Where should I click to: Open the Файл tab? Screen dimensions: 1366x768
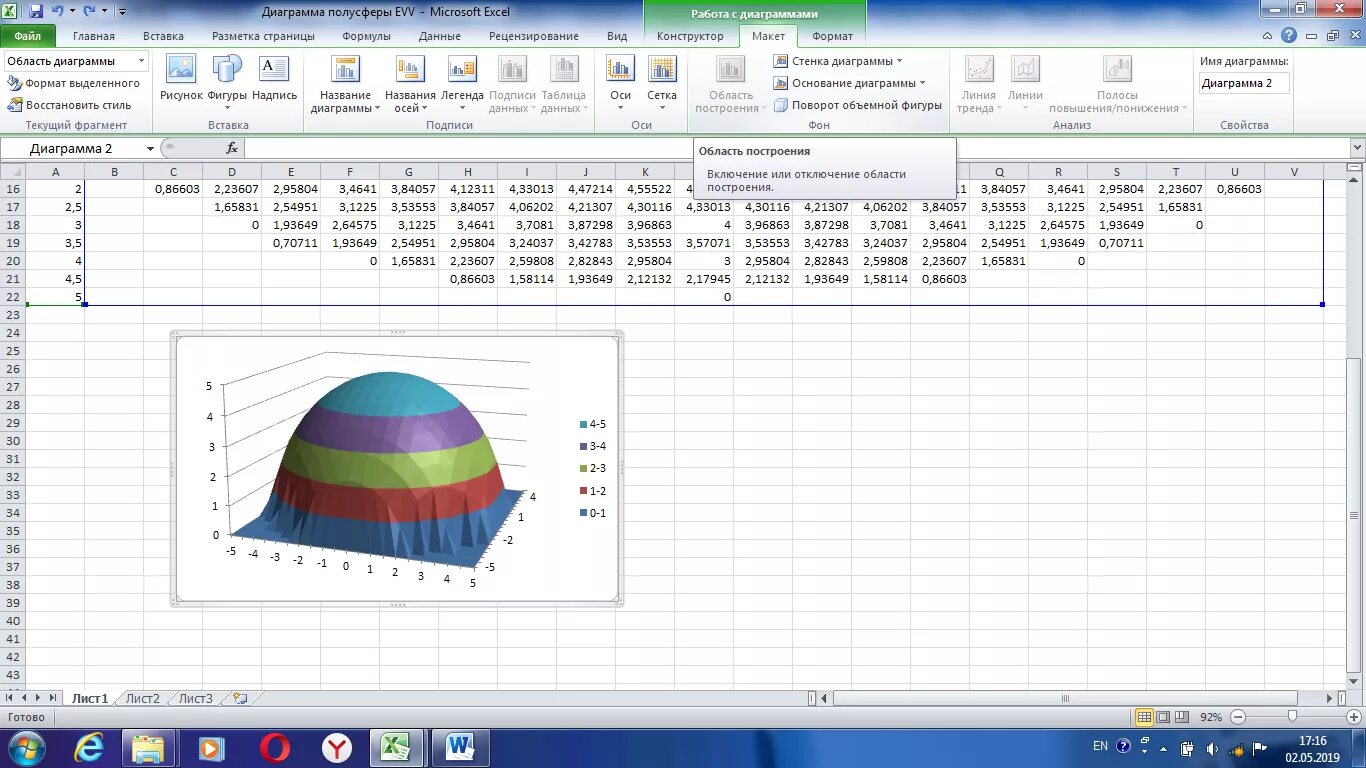coord(28,36)
